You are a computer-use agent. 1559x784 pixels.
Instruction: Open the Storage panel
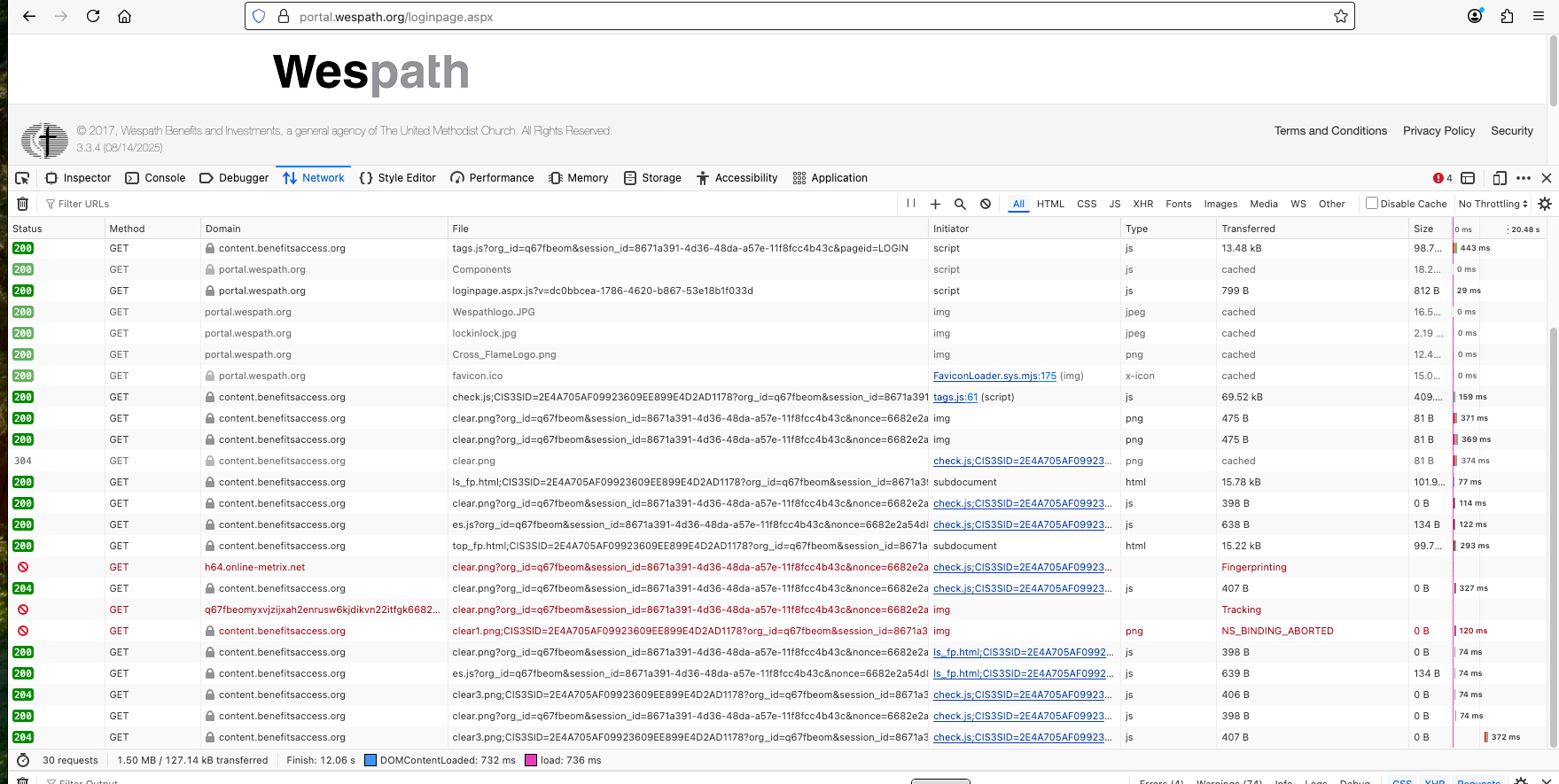pyautogui.click(x=652, y=178)
